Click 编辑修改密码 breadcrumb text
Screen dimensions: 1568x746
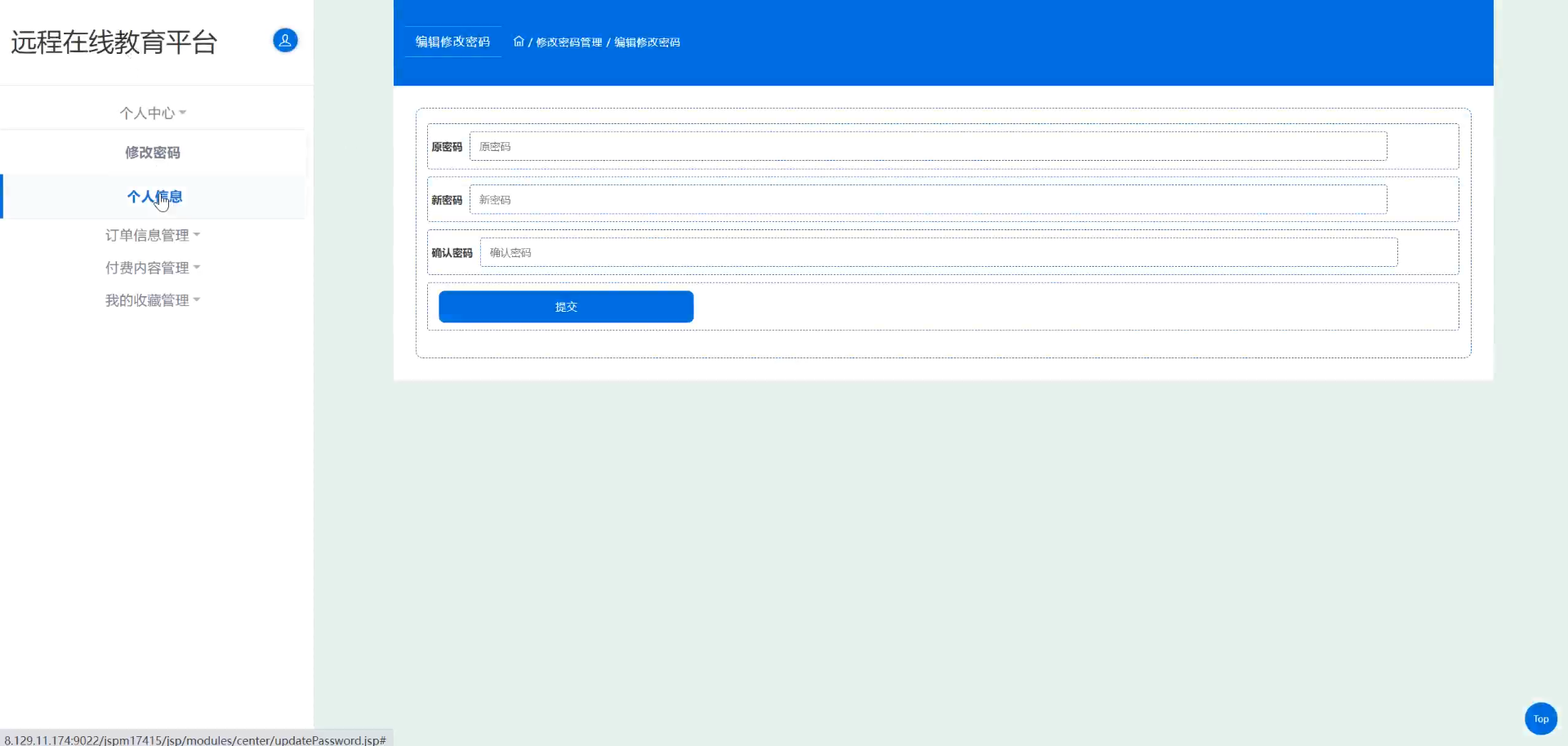tap(647, 42)
